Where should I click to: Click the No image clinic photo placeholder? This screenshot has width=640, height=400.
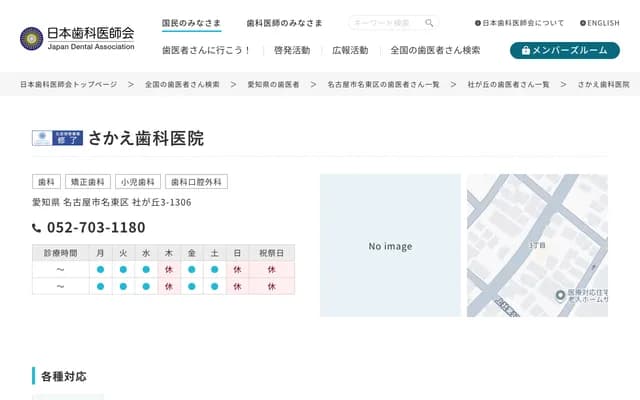(x=390, y=246)
